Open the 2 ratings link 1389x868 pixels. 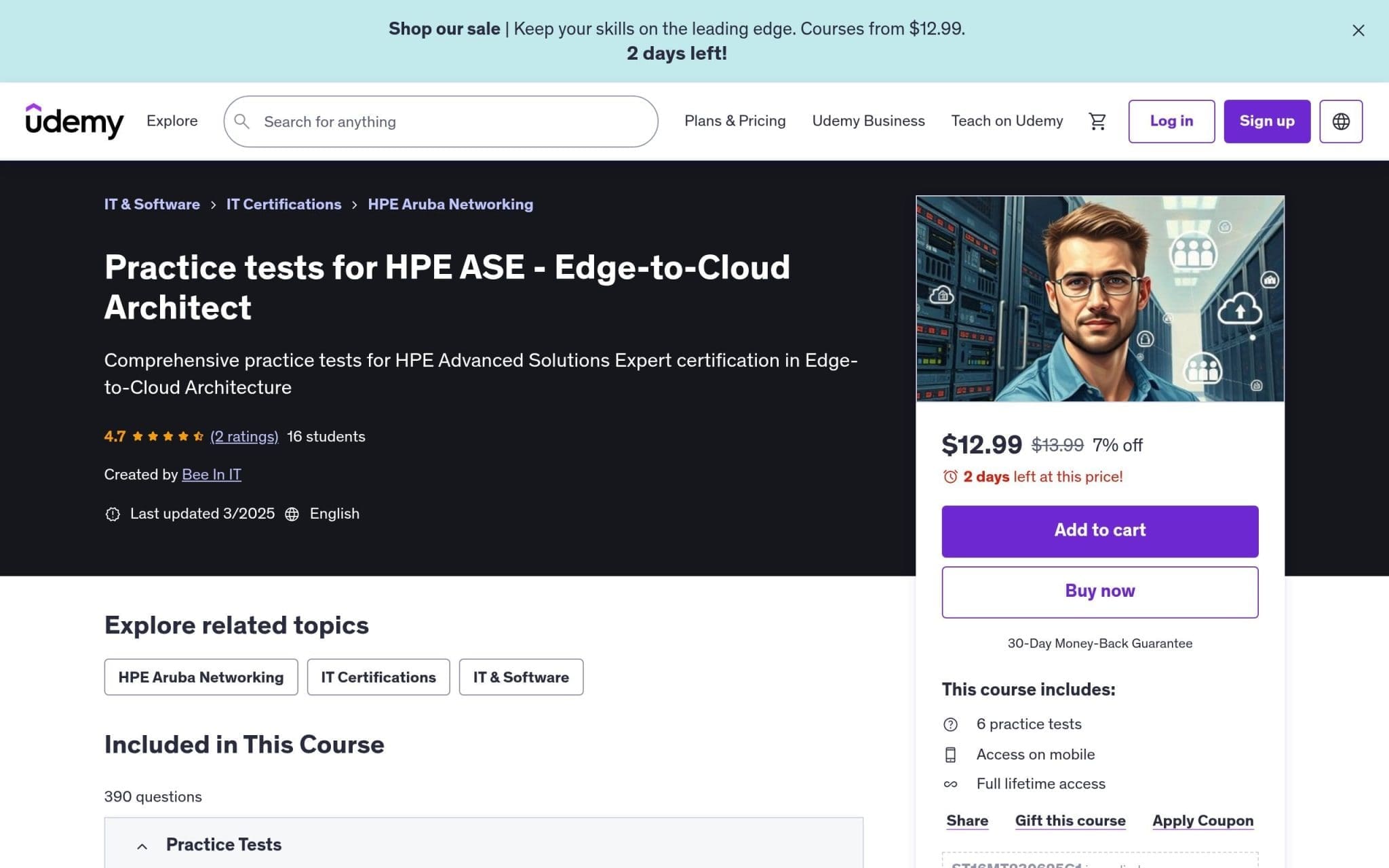[244, 437]
